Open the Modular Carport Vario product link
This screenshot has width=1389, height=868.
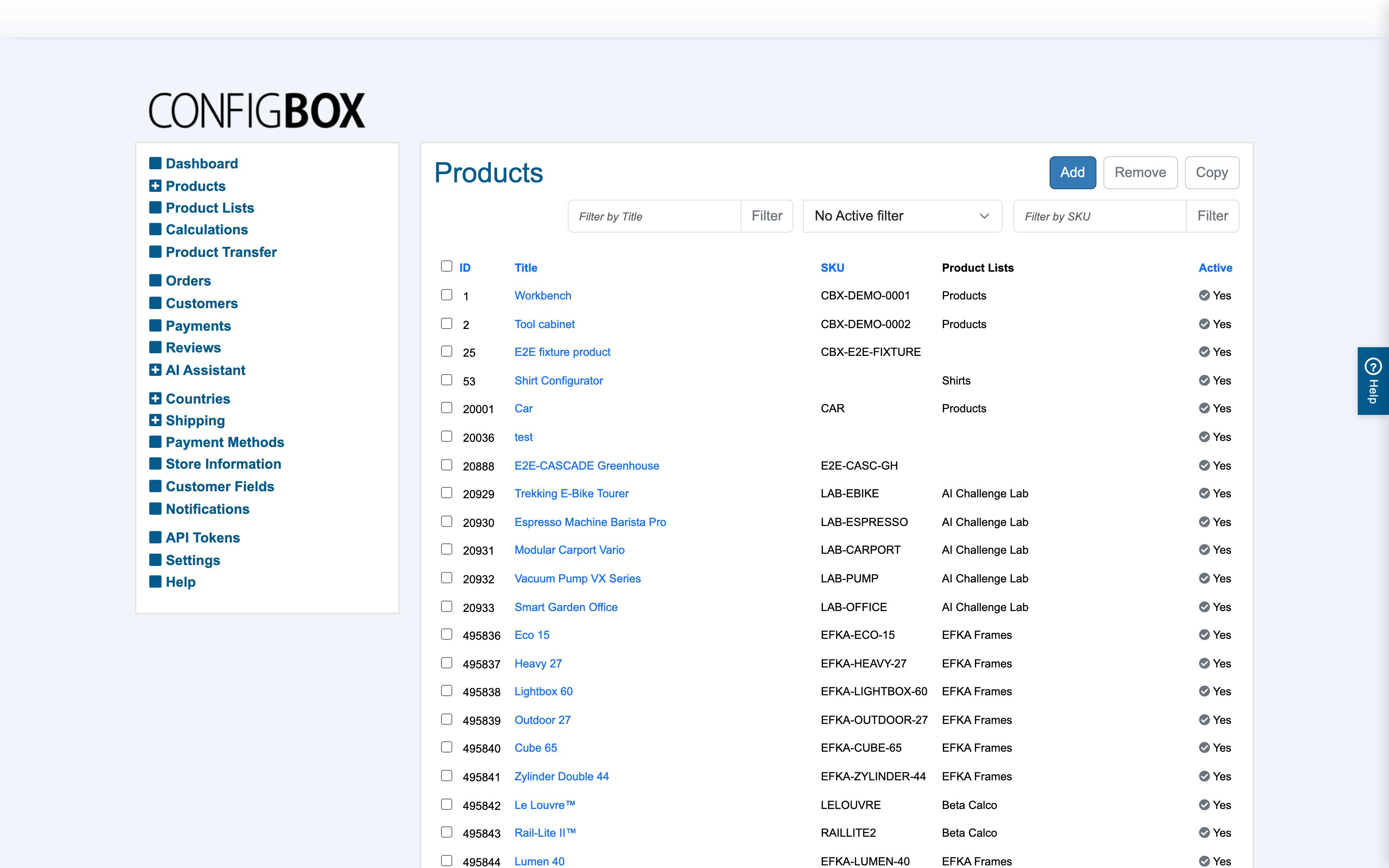[569, 550]
